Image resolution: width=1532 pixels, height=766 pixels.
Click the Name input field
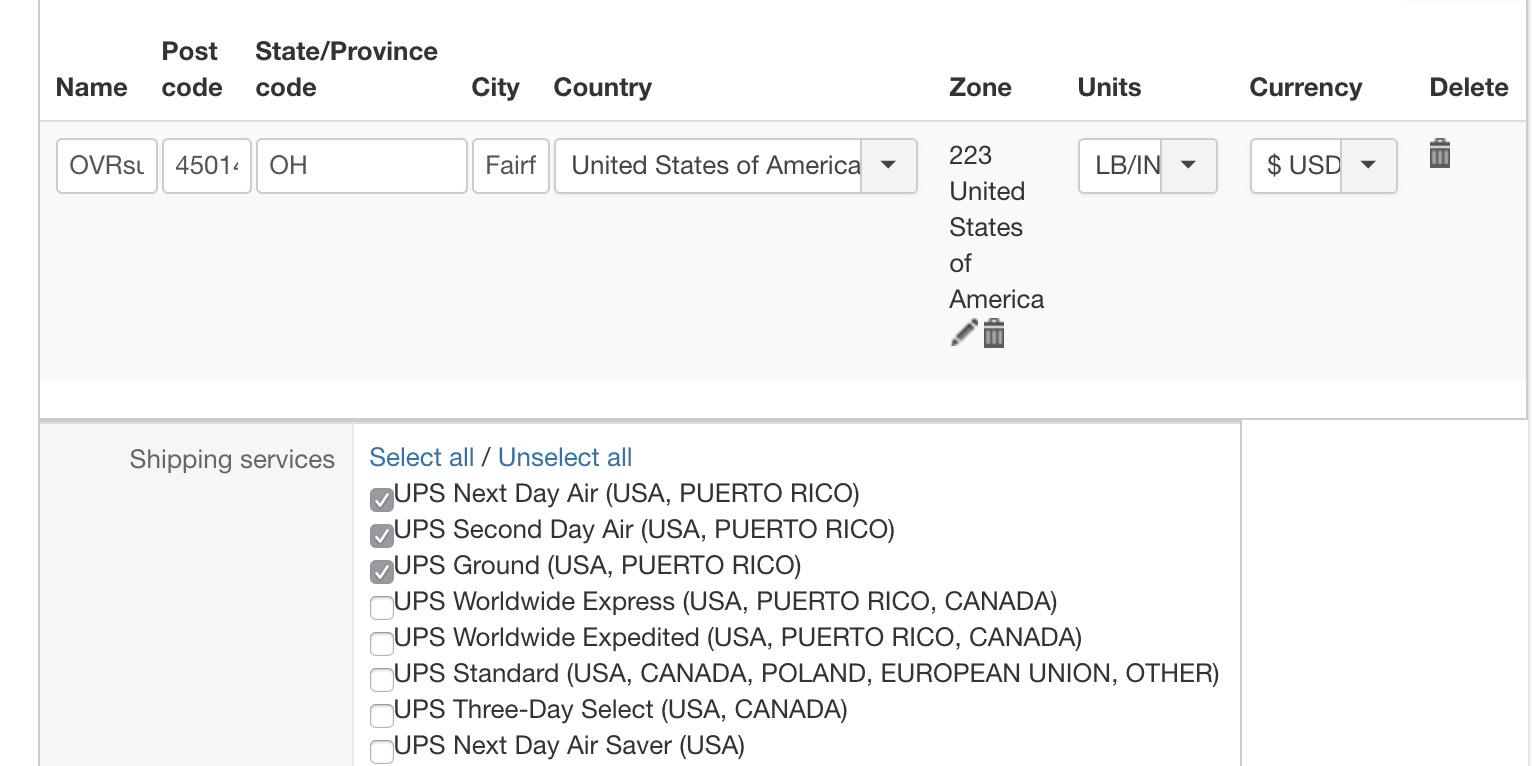point(106,165)
